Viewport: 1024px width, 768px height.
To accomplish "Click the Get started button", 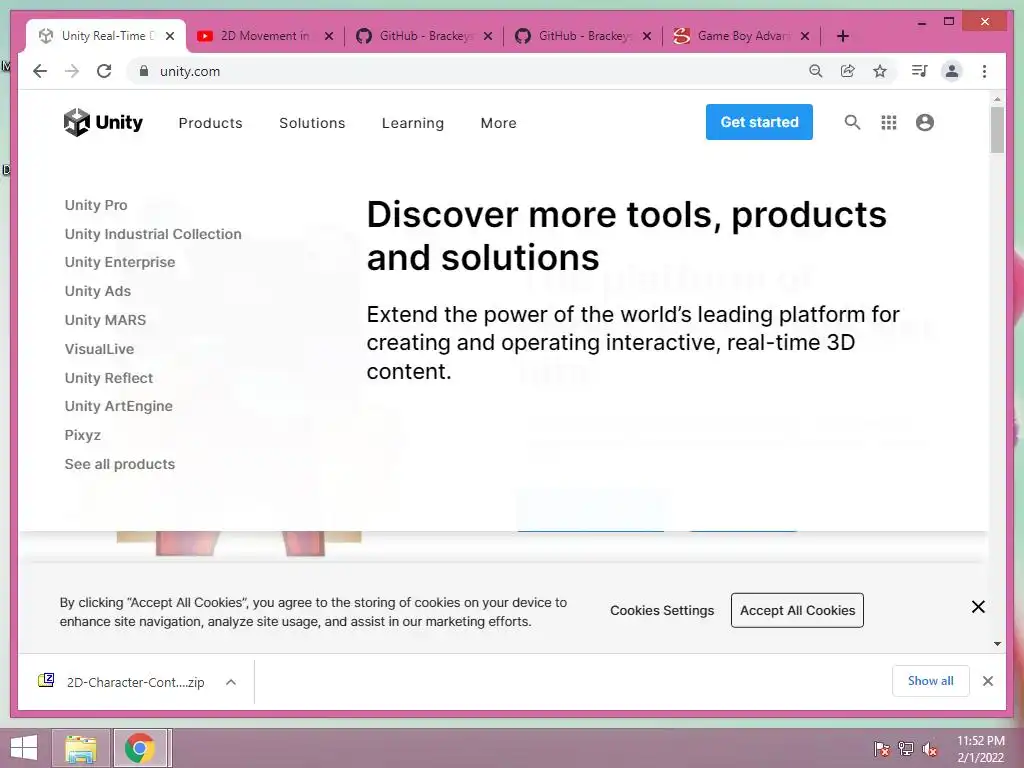I will click(x=759, y=122).
